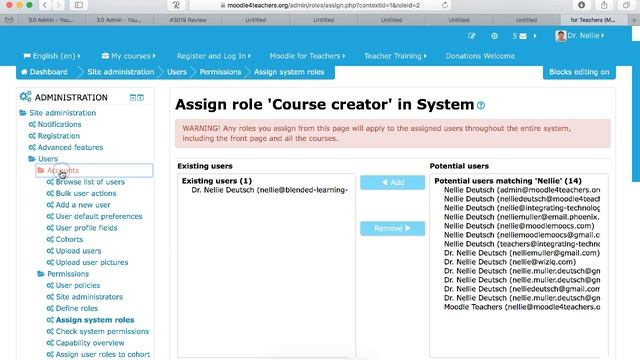
Task: Go to Site administration breadcrumb
Action: pyautogui.click(x=120, y=72)
